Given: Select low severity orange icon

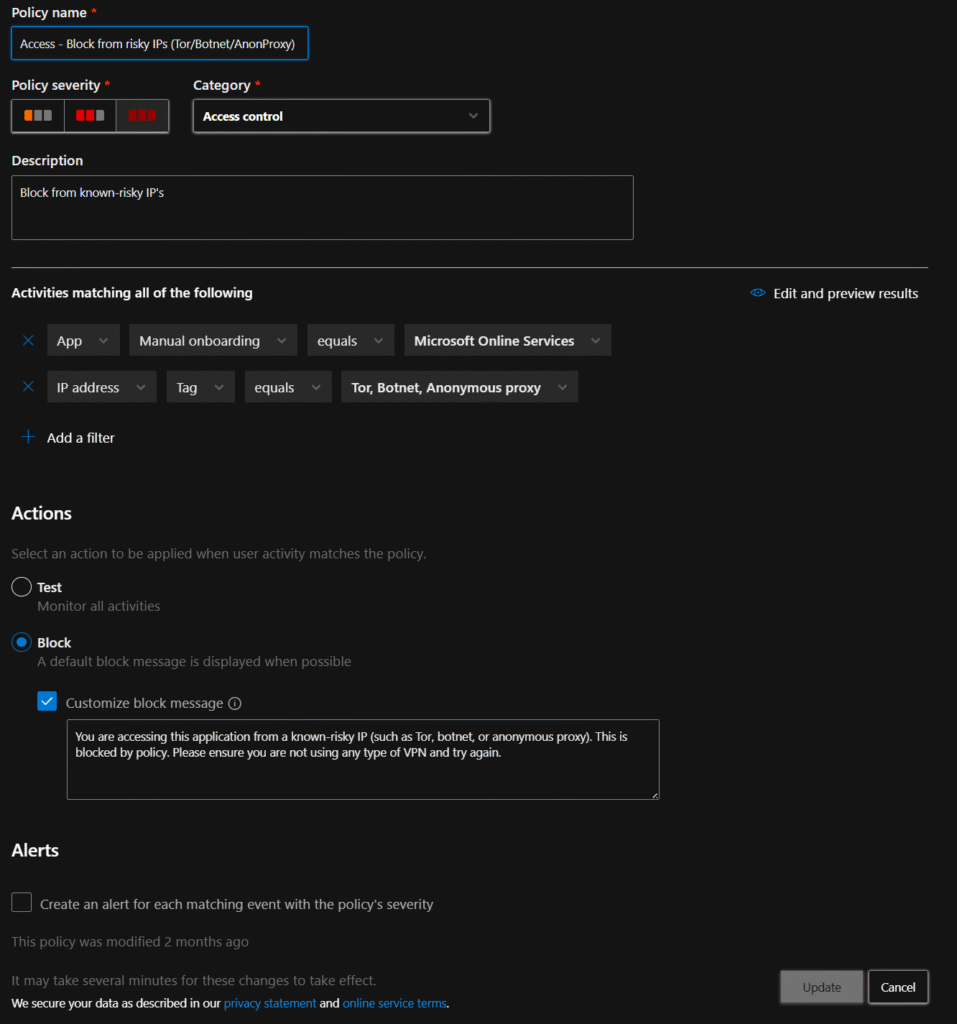Looking at the screenshot, I should (x=38, y=116).
